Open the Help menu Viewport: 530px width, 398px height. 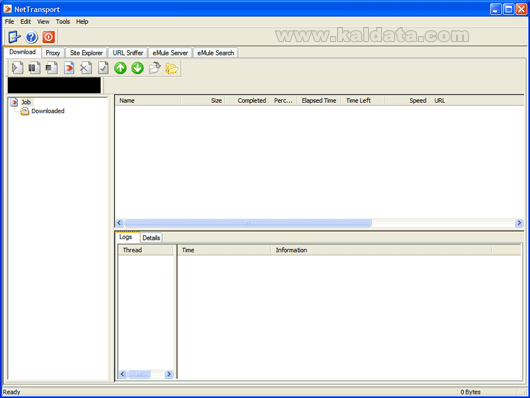point(82,22)
